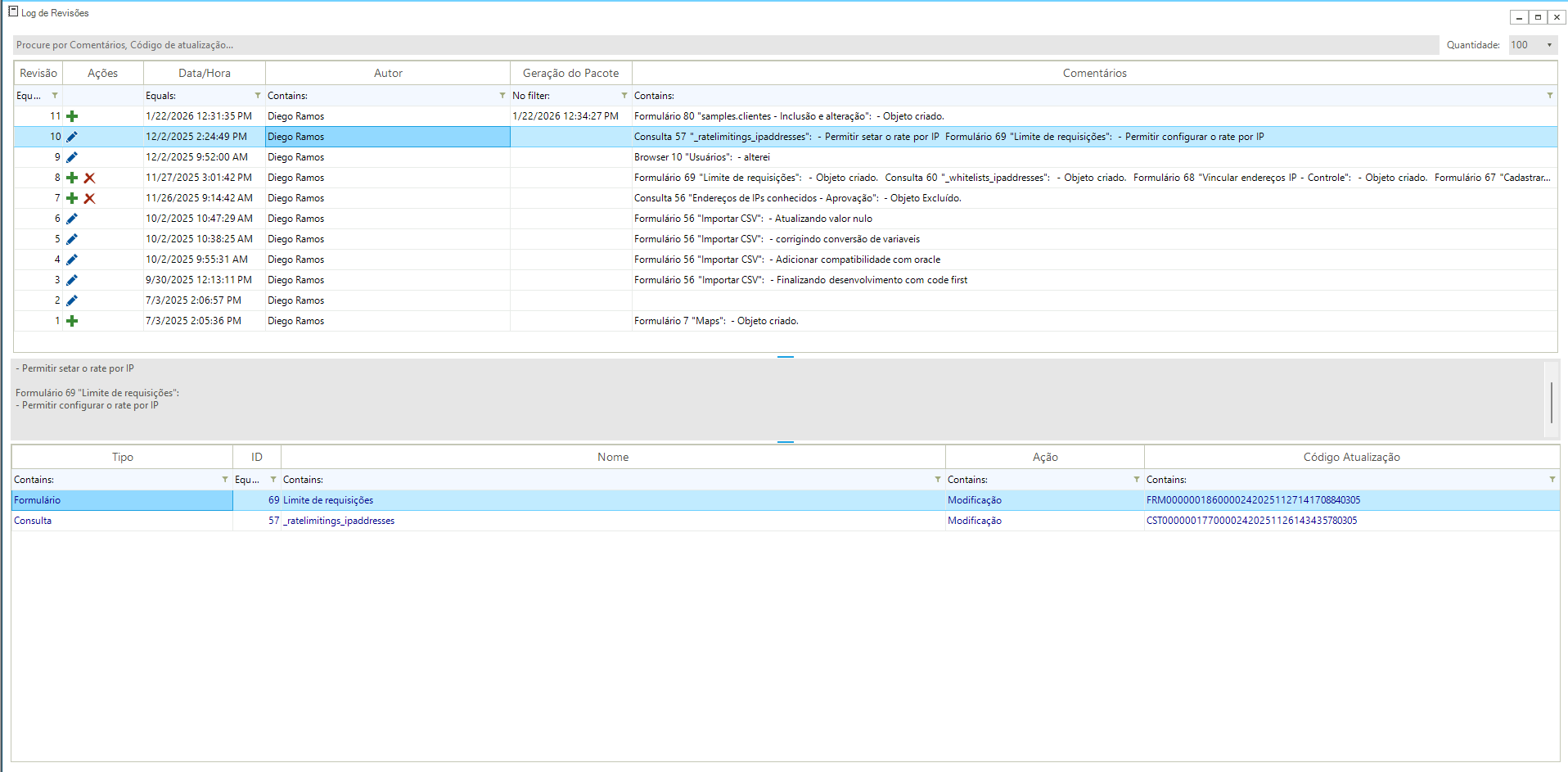Focus the comments search input field
Viewport: 1568px width, 772px height.
tap(725, 45)
